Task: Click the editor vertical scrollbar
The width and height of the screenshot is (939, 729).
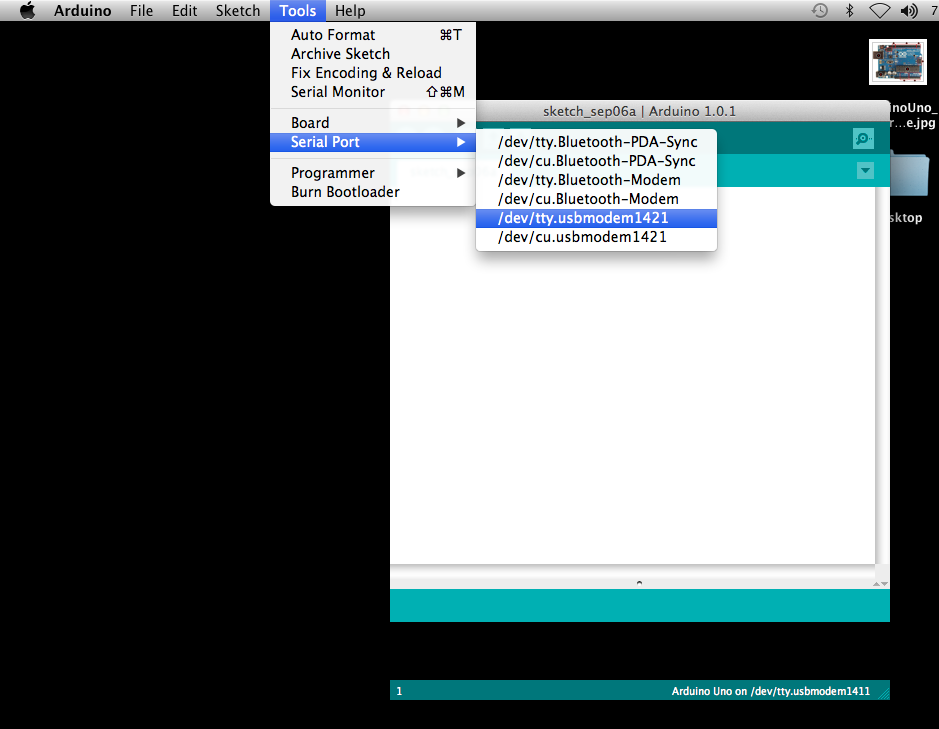Action: [x=882, y=375]
